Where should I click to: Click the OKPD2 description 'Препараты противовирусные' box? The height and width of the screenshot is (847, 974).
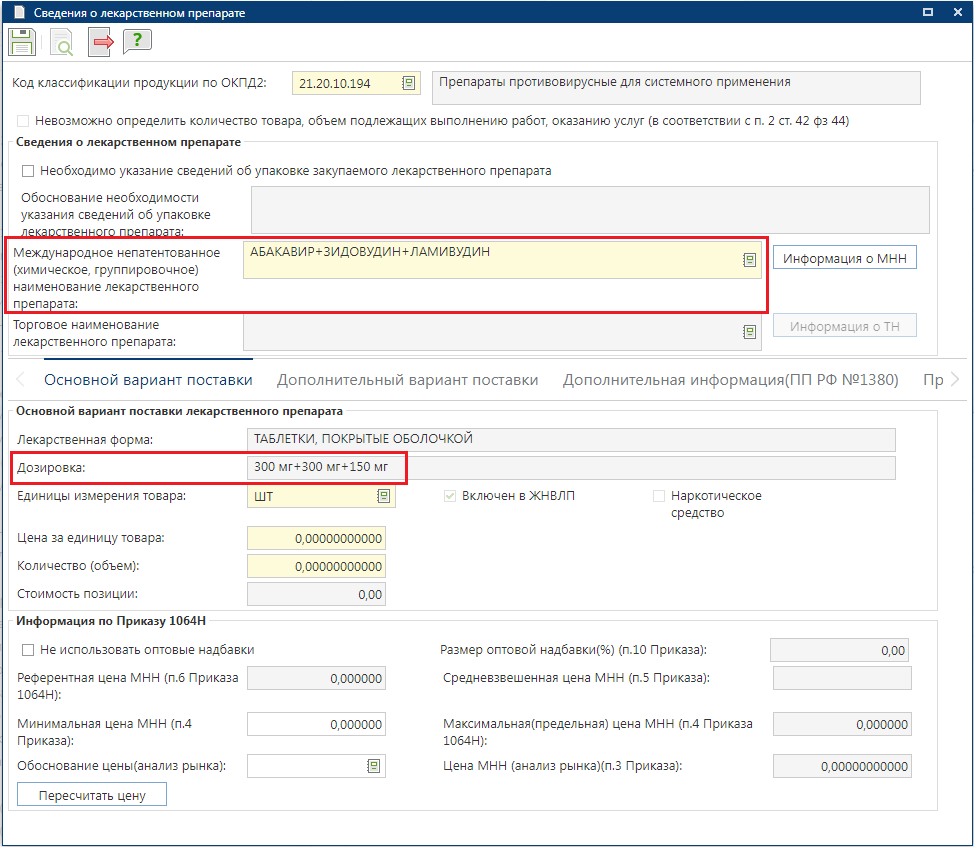(x=676, y=88)
